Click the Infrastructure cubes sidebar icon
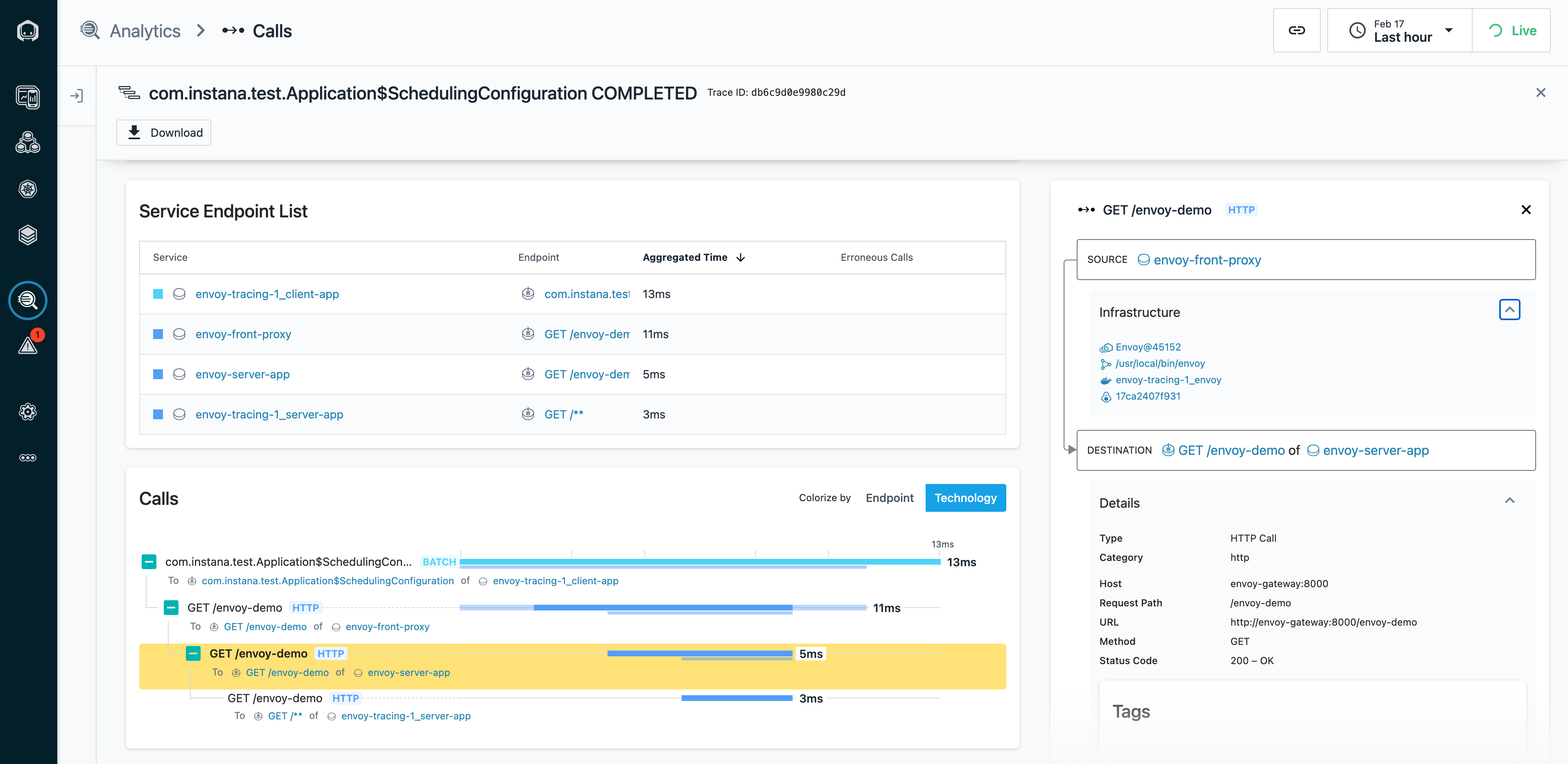This screenshot has width=1568, height=764. (28, 142)
